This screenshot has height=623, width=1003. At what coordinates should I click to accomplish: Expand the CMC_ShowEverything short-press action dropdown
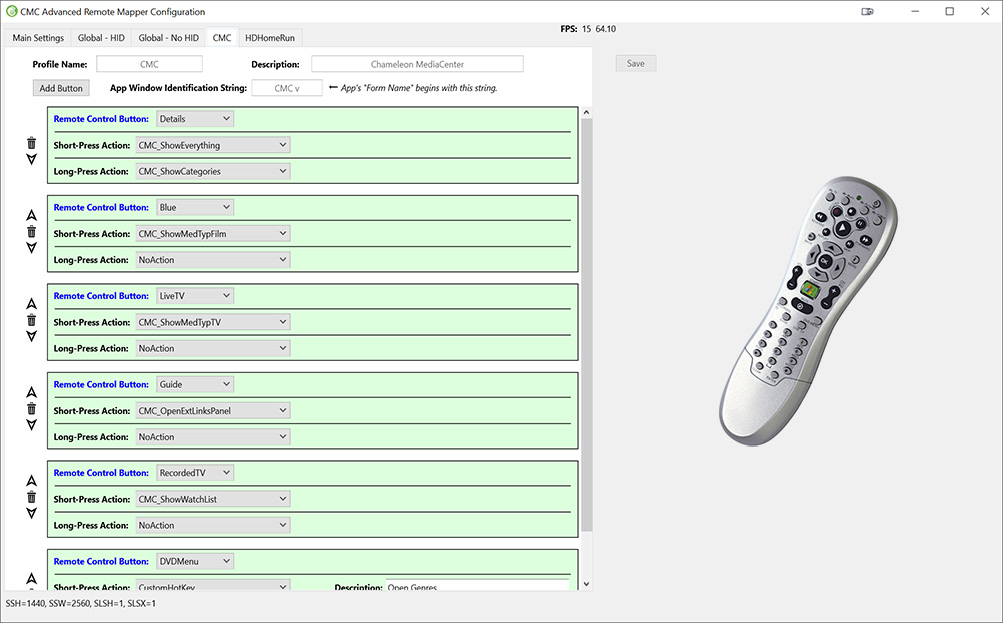click(212, 145)
